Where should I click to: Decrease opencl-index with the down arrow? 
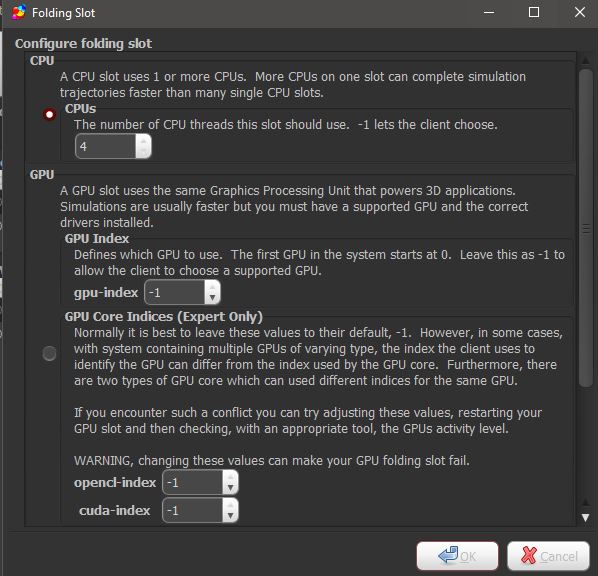tap(230, 488)
